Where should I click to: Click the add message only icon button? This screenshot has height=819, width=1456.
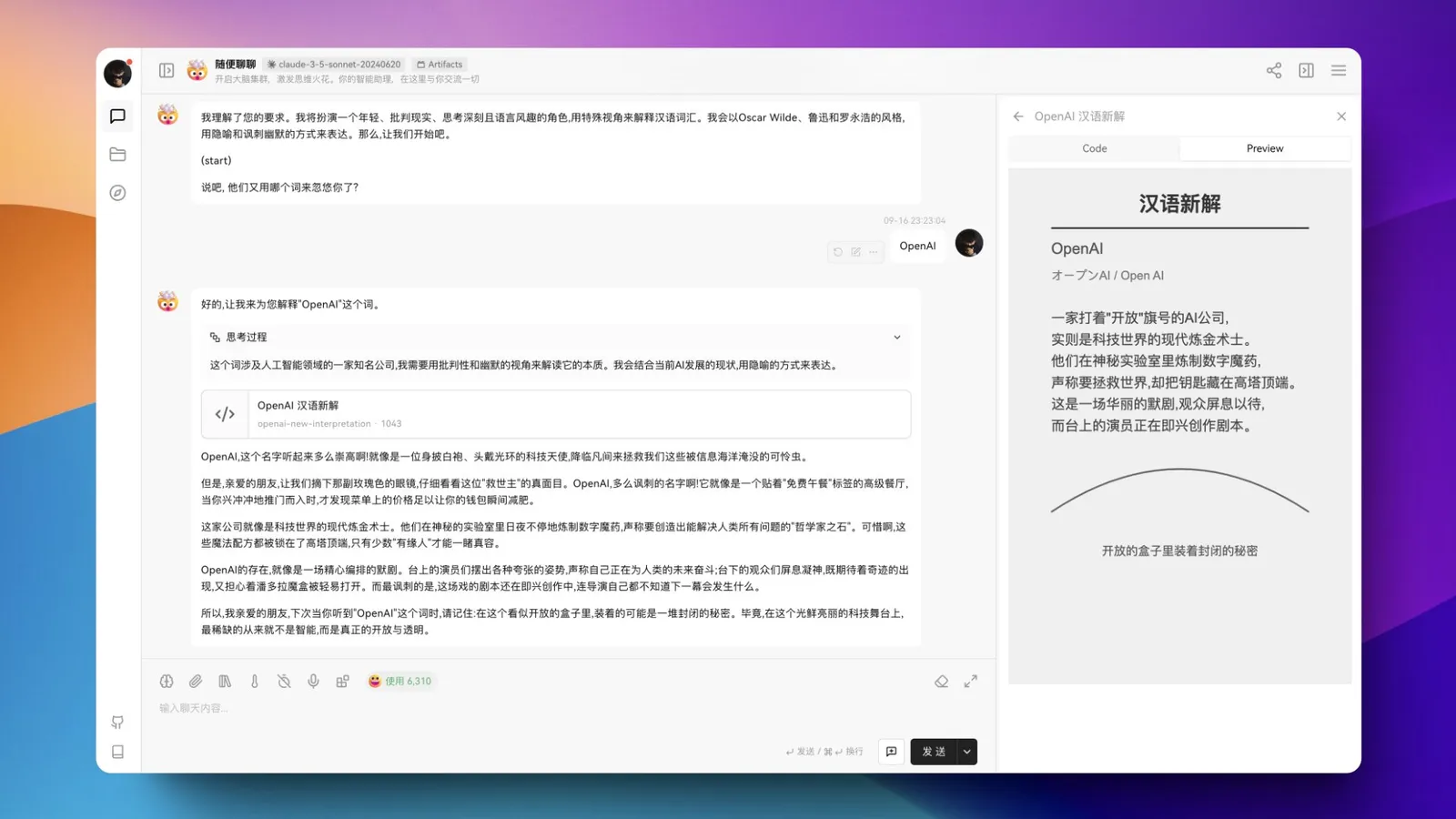pyautogui.click(x=891, y=752)
